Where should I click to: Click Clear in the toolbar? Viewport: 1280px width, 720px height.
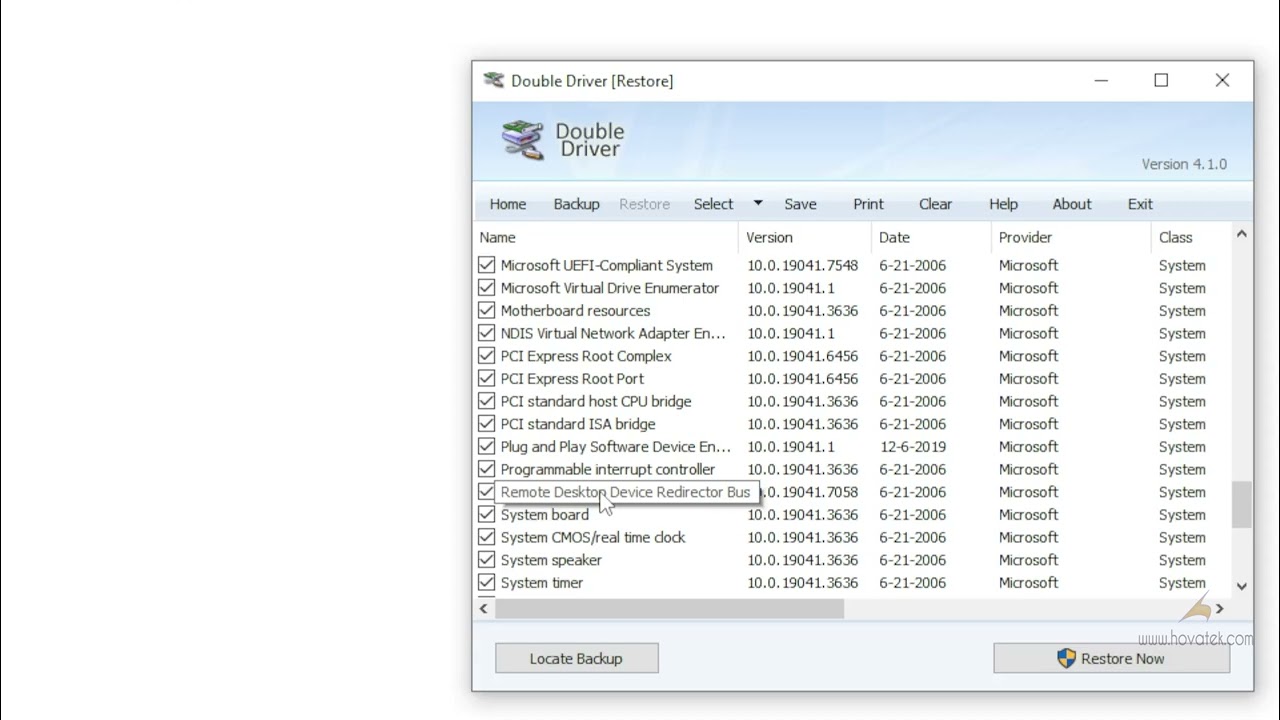935,204
